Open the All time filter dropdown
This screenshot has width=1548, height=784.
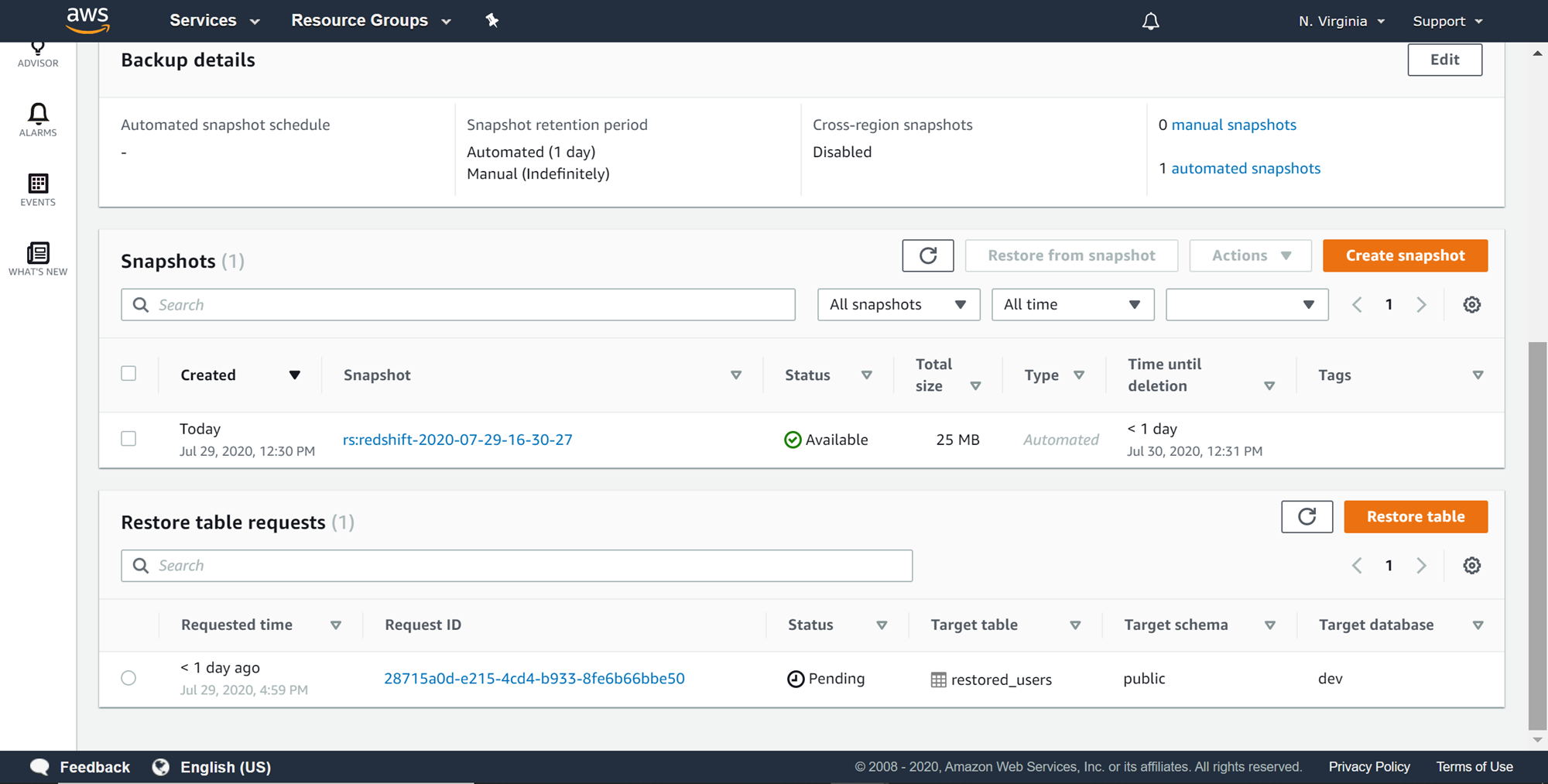[1072, 305]
